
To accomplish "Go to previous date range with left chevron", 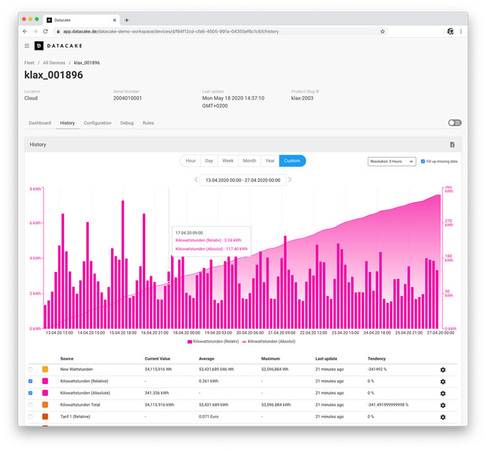I will [x=196, y=180].
